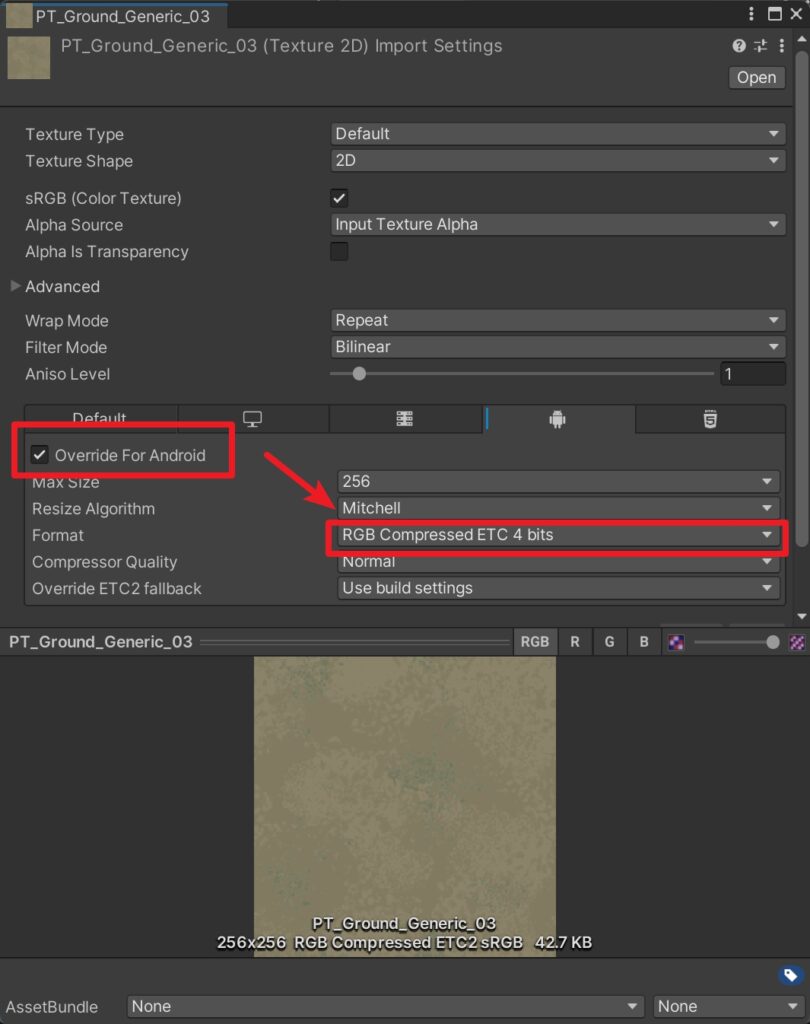The width and height of the screenshot is (810, 1024).
Task: Uncheck sRGB (Color Texture) checkbox
Action: pyautogui.click(x=340, y=198)
